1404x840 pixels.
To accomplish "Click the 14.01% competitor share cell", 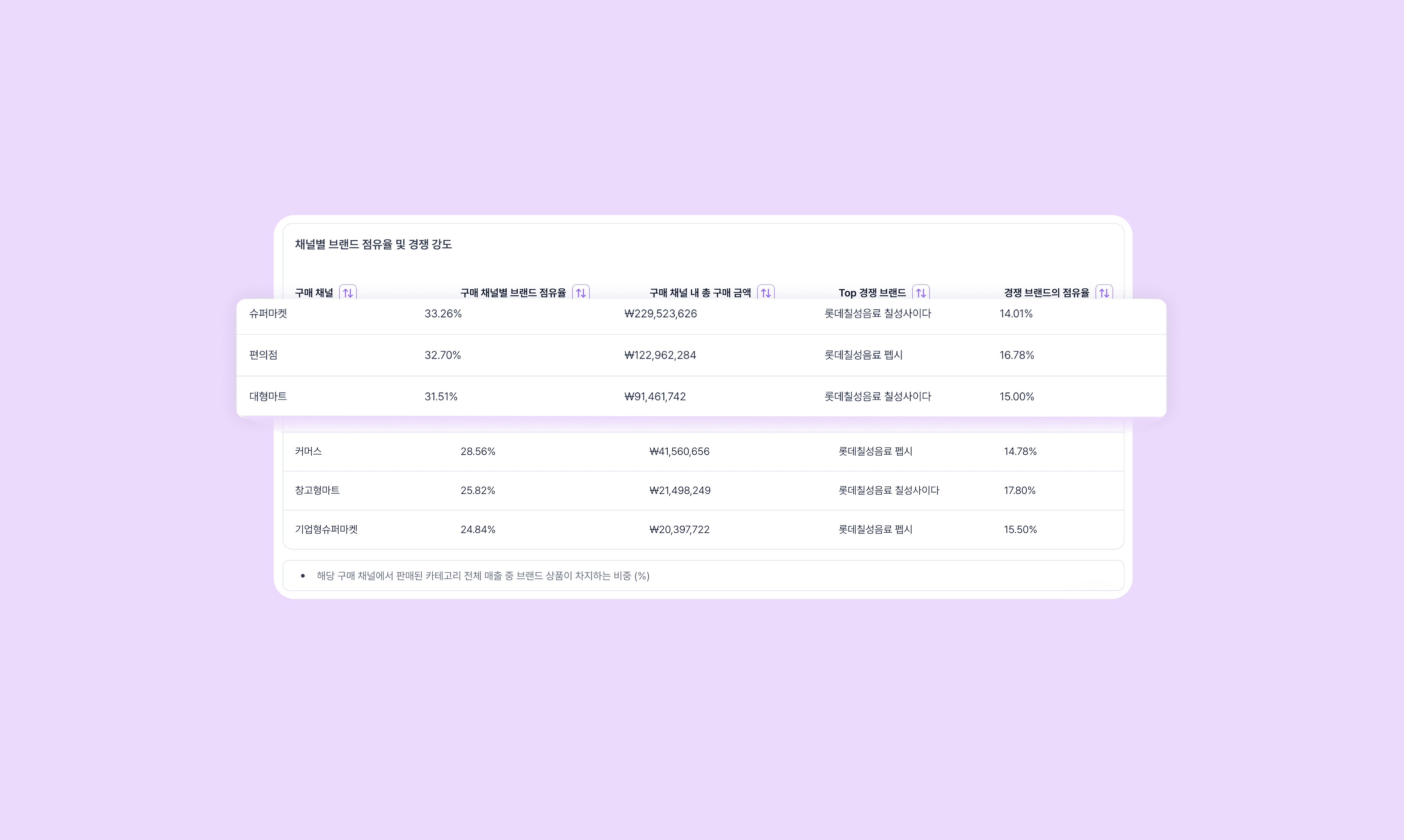I will pyautogui.click(x=1016, y=314).
